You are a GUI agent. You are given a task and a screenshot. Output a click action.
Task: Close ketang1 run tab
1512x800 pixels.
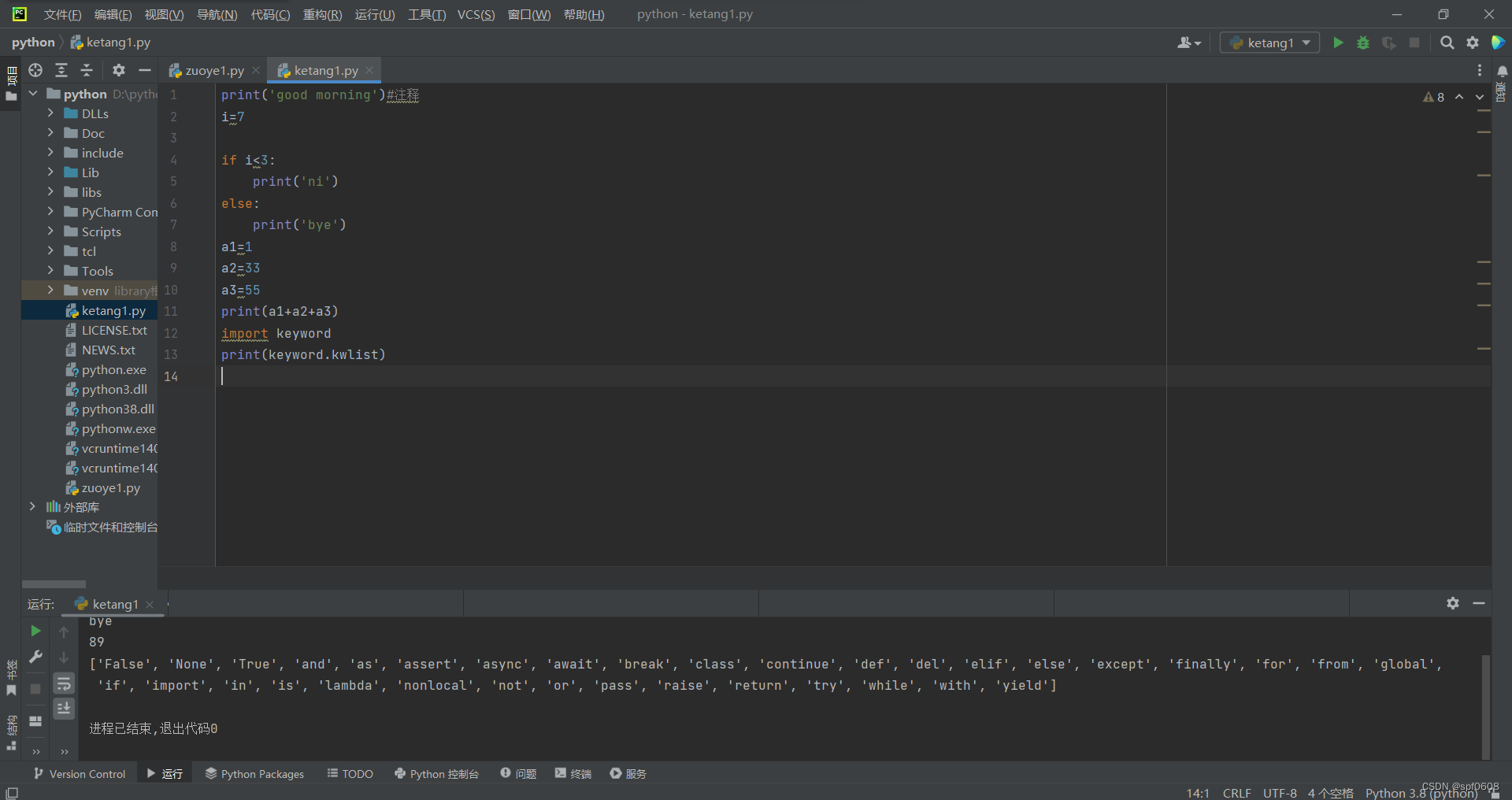pos(150,604)
